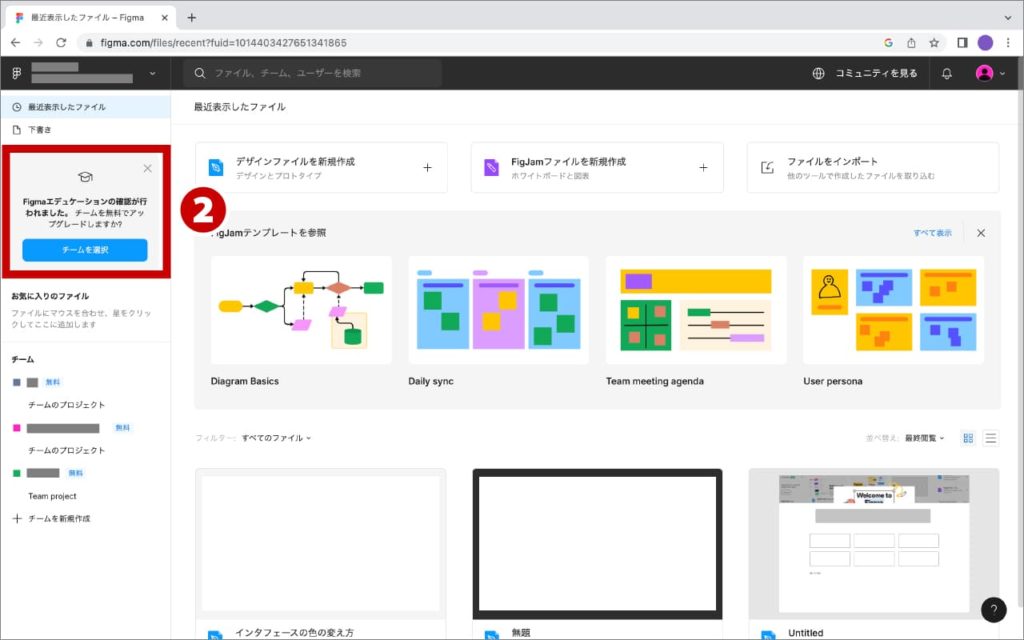Dismiss the Figma education banner
The image size is (1024, 640).
click(148, 168)
